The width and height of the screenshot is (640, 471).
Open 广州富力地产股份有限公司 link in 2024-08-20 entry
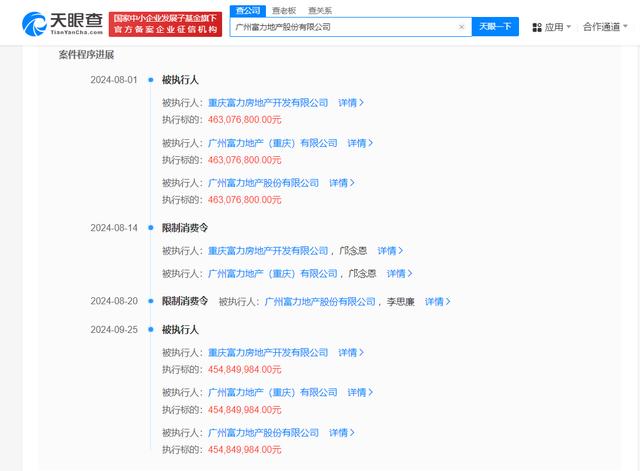coord(320,302)
